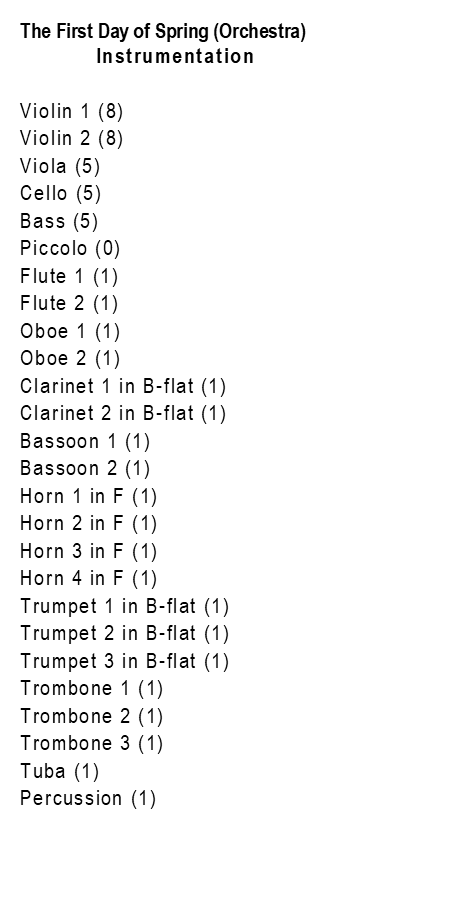
Task: Select Trumpet 1 in B-flat entry
Action: (125, 607)
